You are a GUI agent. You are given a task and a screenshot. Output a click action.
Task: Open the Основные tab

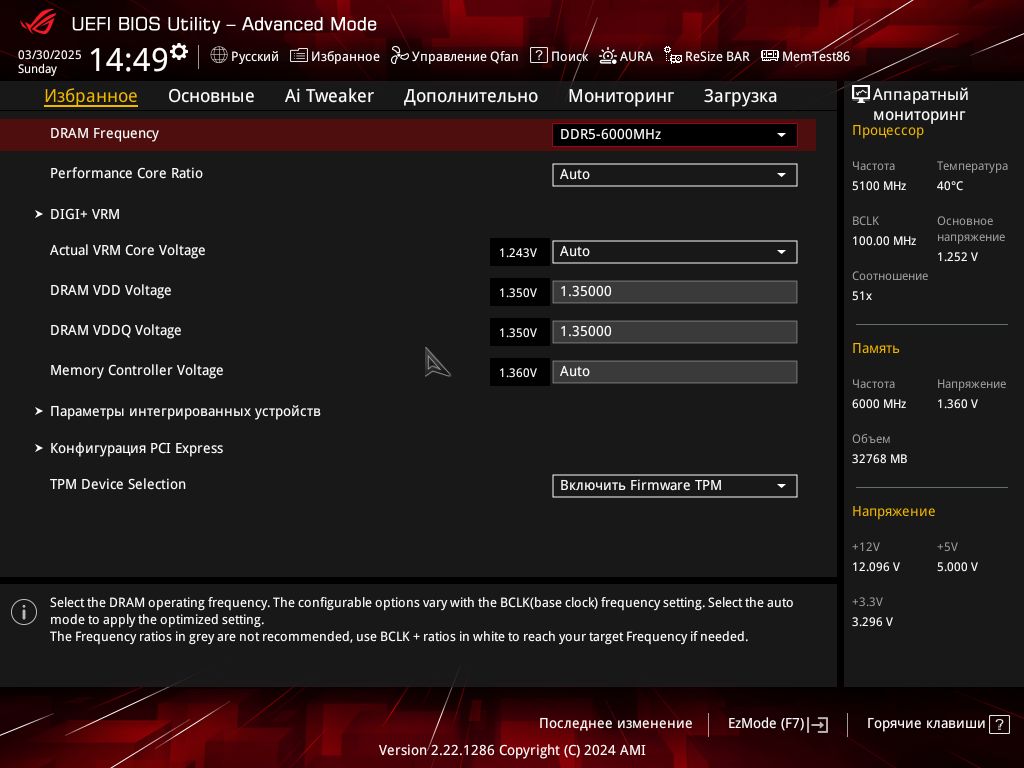point(211,96)
